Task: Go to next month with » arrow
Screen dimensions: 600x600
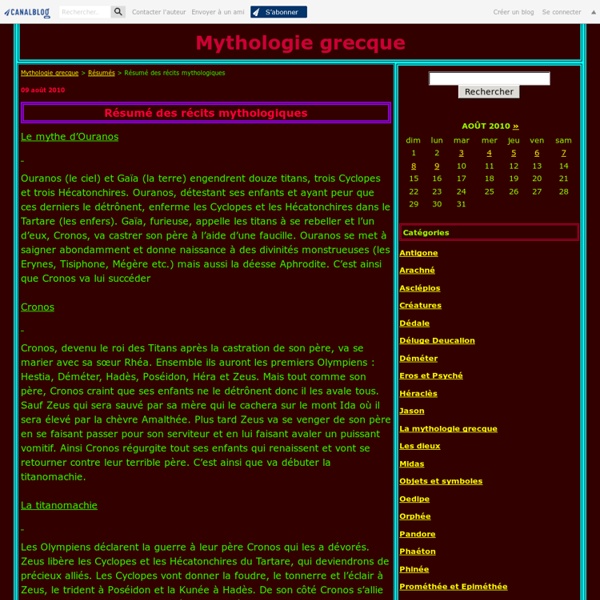Action: 515,126
